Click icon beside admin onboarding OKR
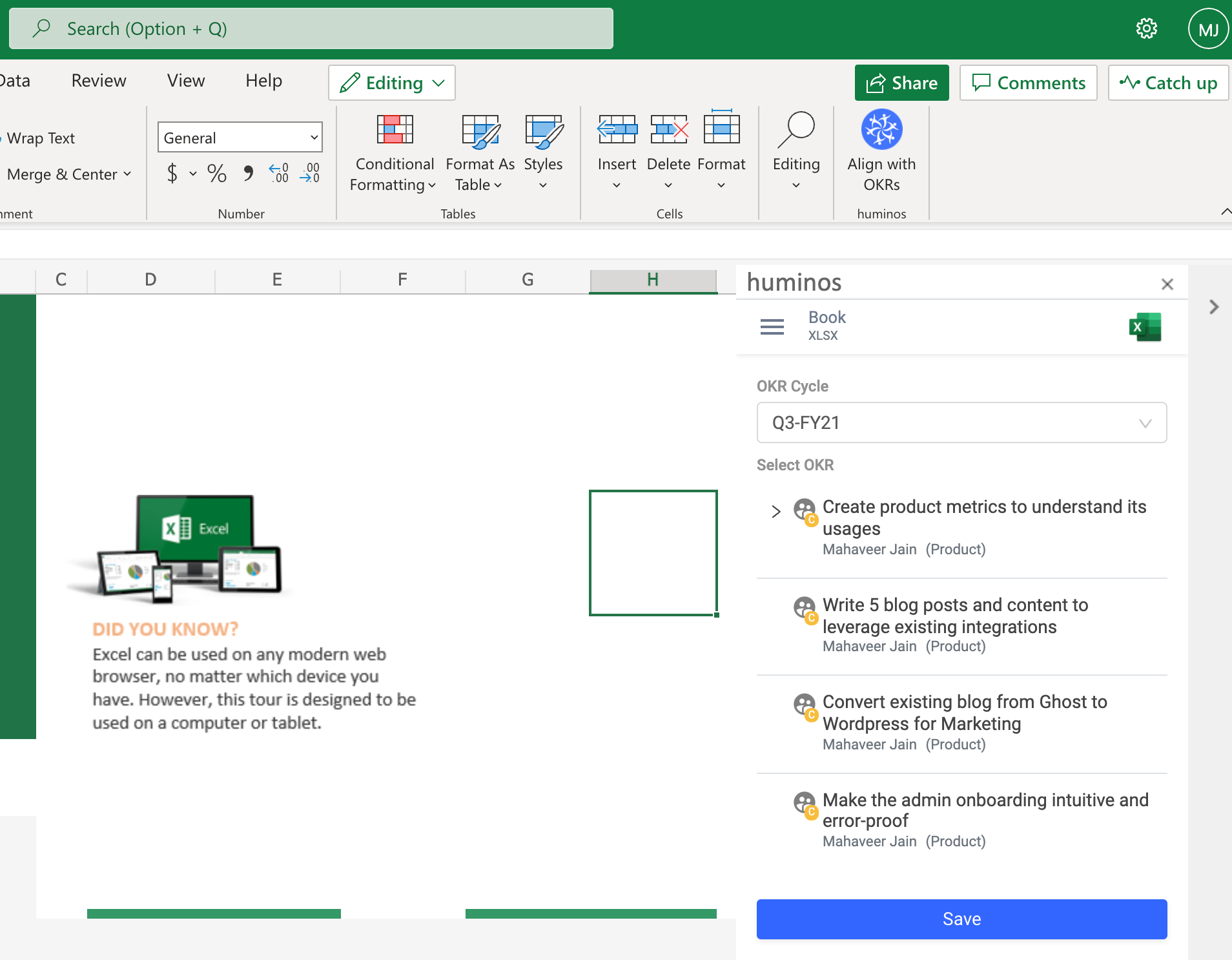This screenshot has height=960, width=1232. 805,804
